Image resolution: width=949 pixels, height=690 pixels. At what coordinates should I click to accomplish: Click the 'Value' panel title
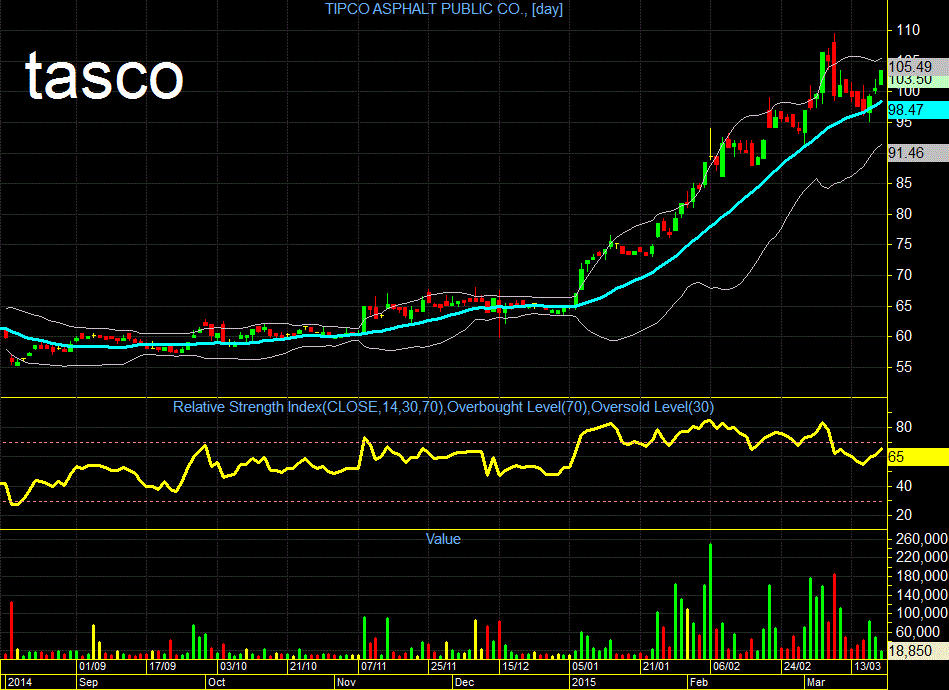[x=443, y=539]
